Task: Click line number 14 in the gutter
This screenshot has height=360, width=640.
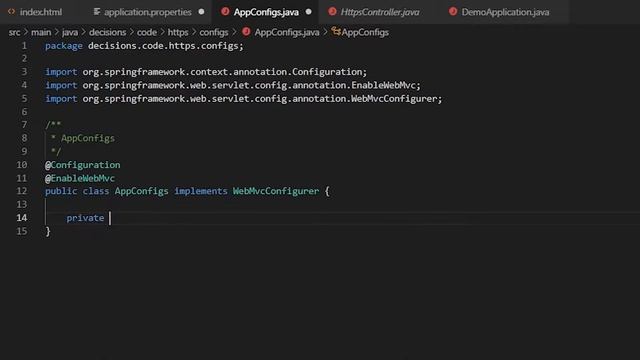Action: tap(22, 218)
